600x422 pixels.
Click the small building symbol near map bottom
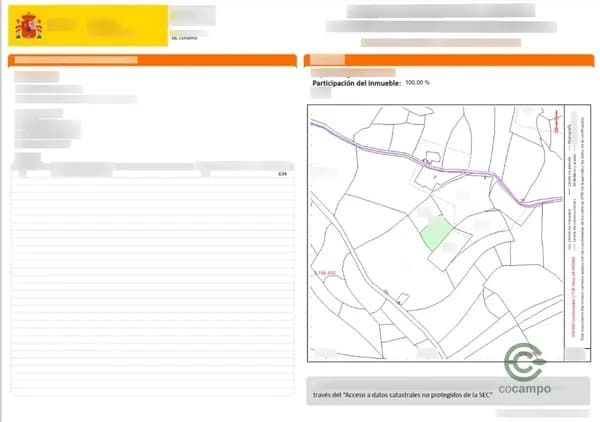pyautogui.click(x=400, y=297)
